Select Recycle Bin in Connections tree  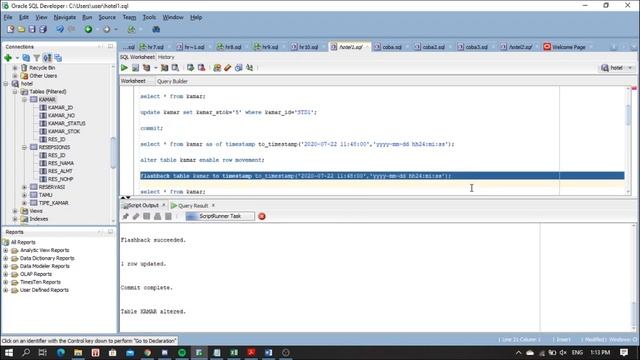(42, 68)
